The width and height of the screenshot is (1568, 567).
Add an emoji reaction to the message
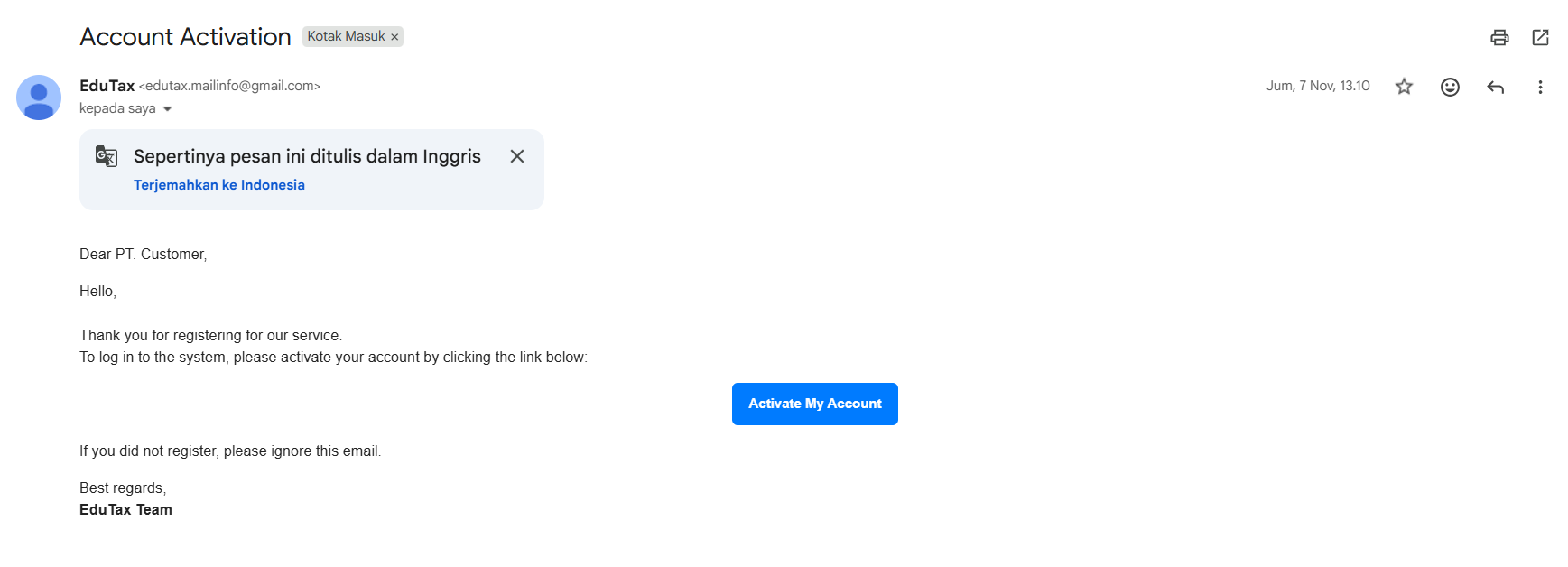click(x=1450, y=87)
